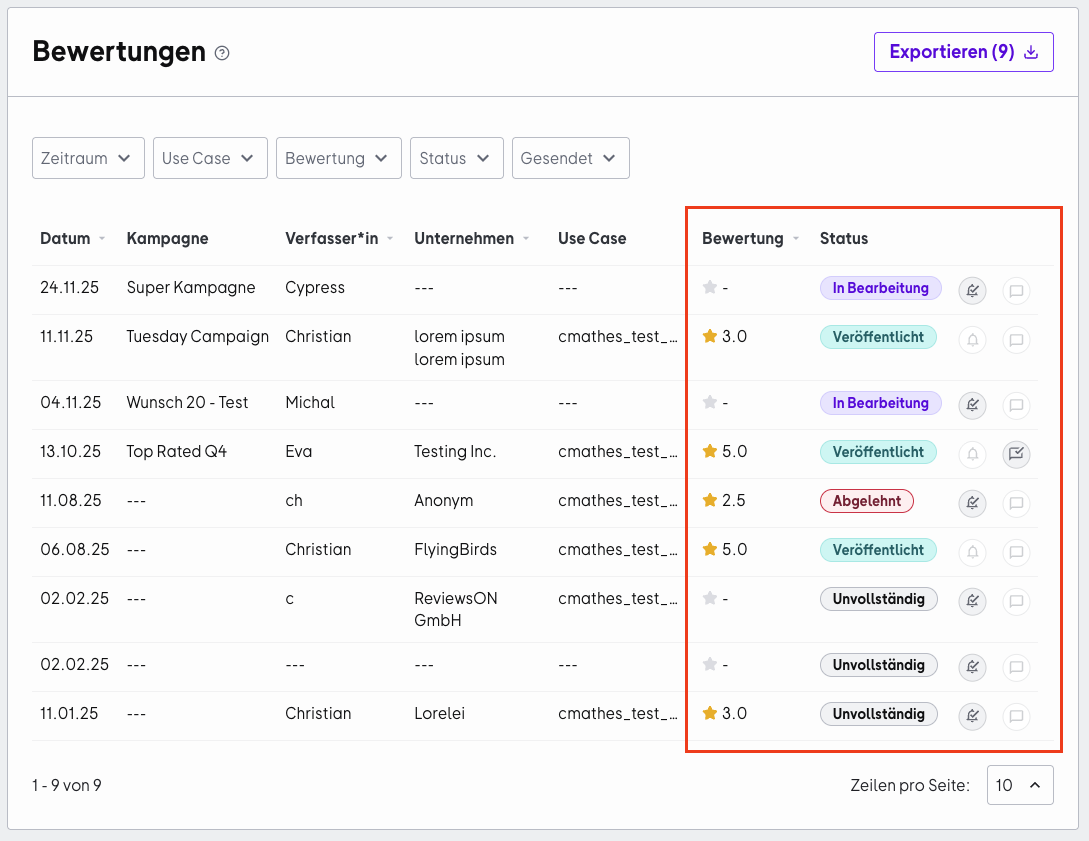Viewport: 1089px width, 841px height.
Task: Click bell icon in FlyingBirds row
Action: click(972, 552)
